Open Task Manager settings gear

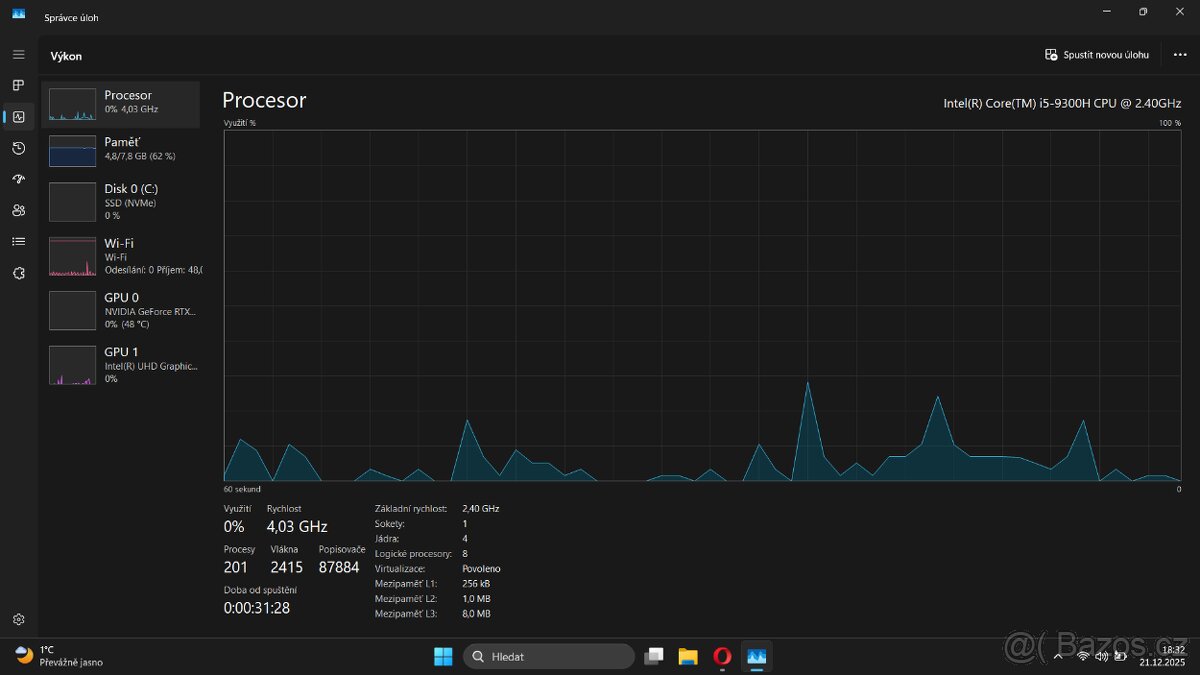tap(18, 620)
